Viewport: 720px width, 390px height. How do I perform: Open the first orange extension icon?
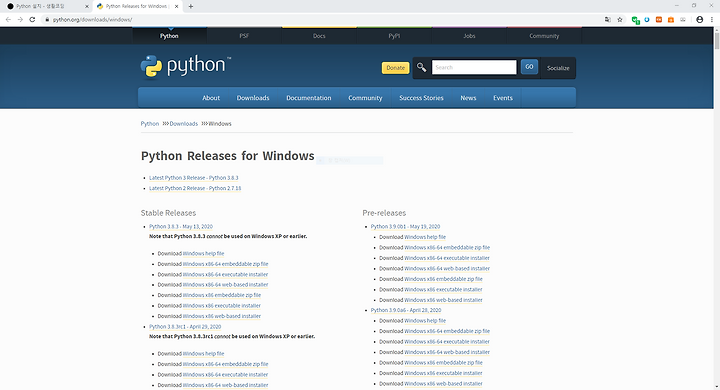(659, 19)
